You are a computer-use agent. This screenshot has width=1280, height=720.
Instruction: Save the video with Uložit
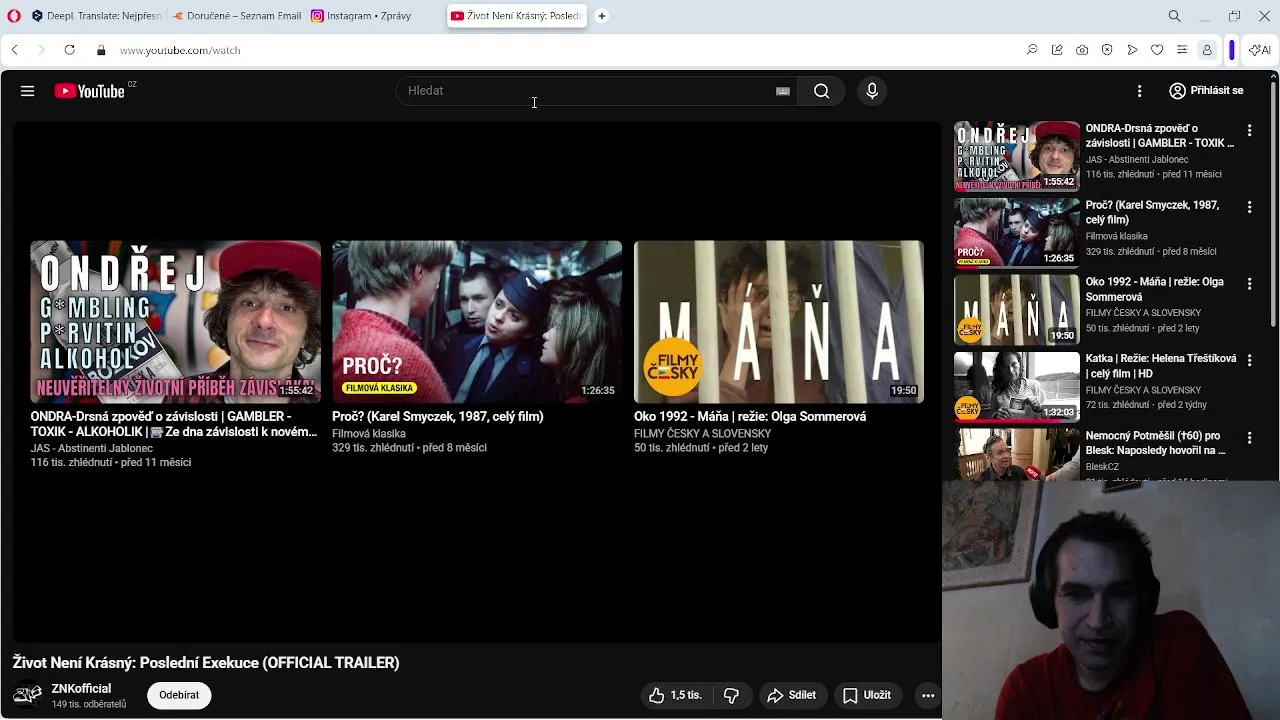pos(866,695)
